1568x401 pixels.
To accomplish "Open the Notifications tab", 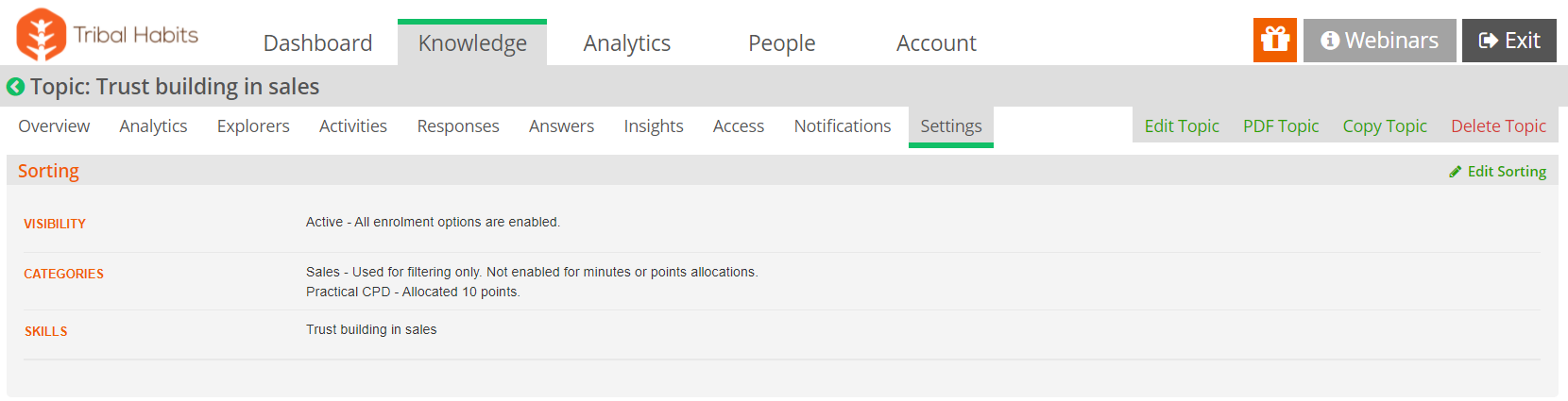I will [843, 126].
